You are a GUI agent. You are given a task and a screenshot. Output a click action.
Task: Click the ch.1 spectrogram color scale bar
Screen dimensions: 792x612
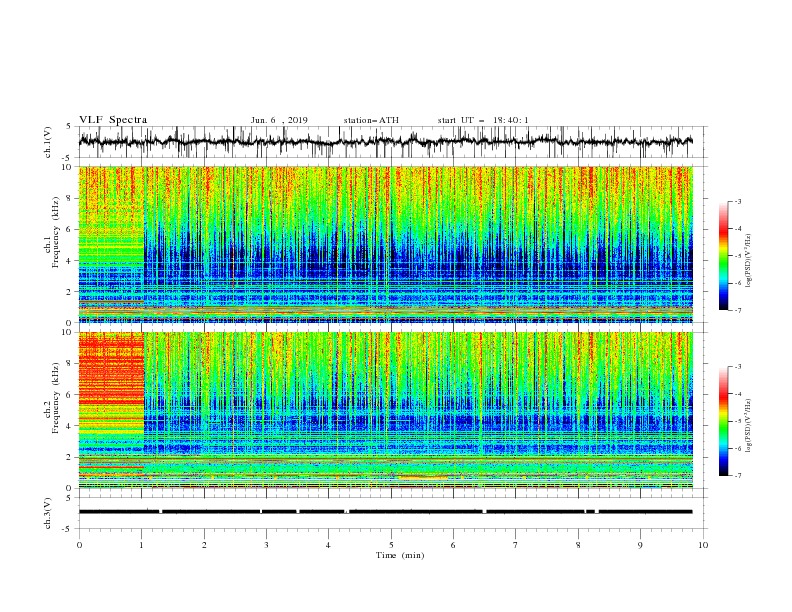[x=723, y=256]
